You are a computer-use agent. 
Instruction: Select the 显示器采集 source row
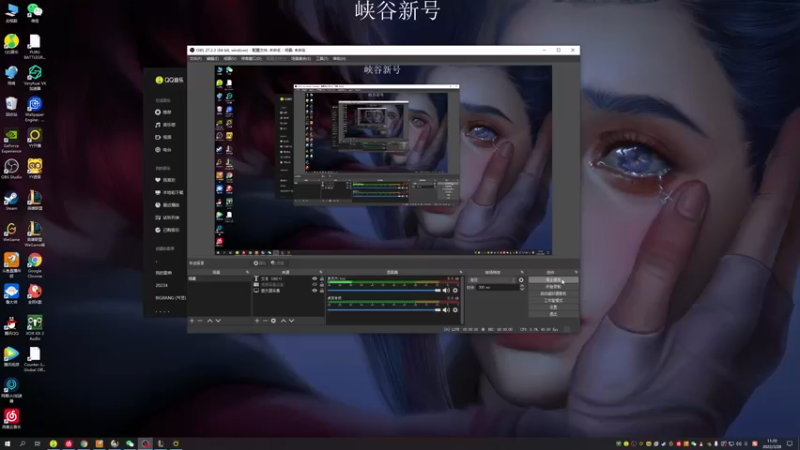[x=289, y=291]
